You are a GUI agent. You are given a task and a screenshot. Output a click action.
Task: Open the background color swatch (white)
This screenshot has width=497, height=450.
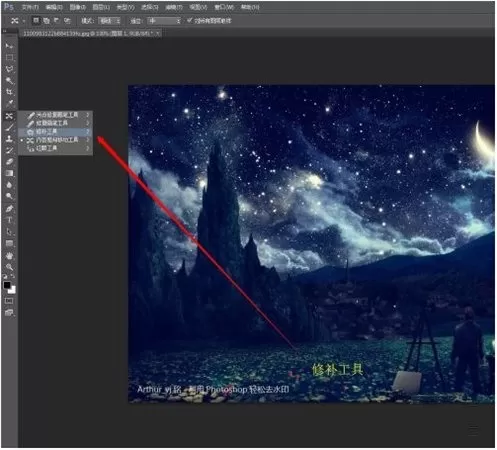(x=13, y=290)
